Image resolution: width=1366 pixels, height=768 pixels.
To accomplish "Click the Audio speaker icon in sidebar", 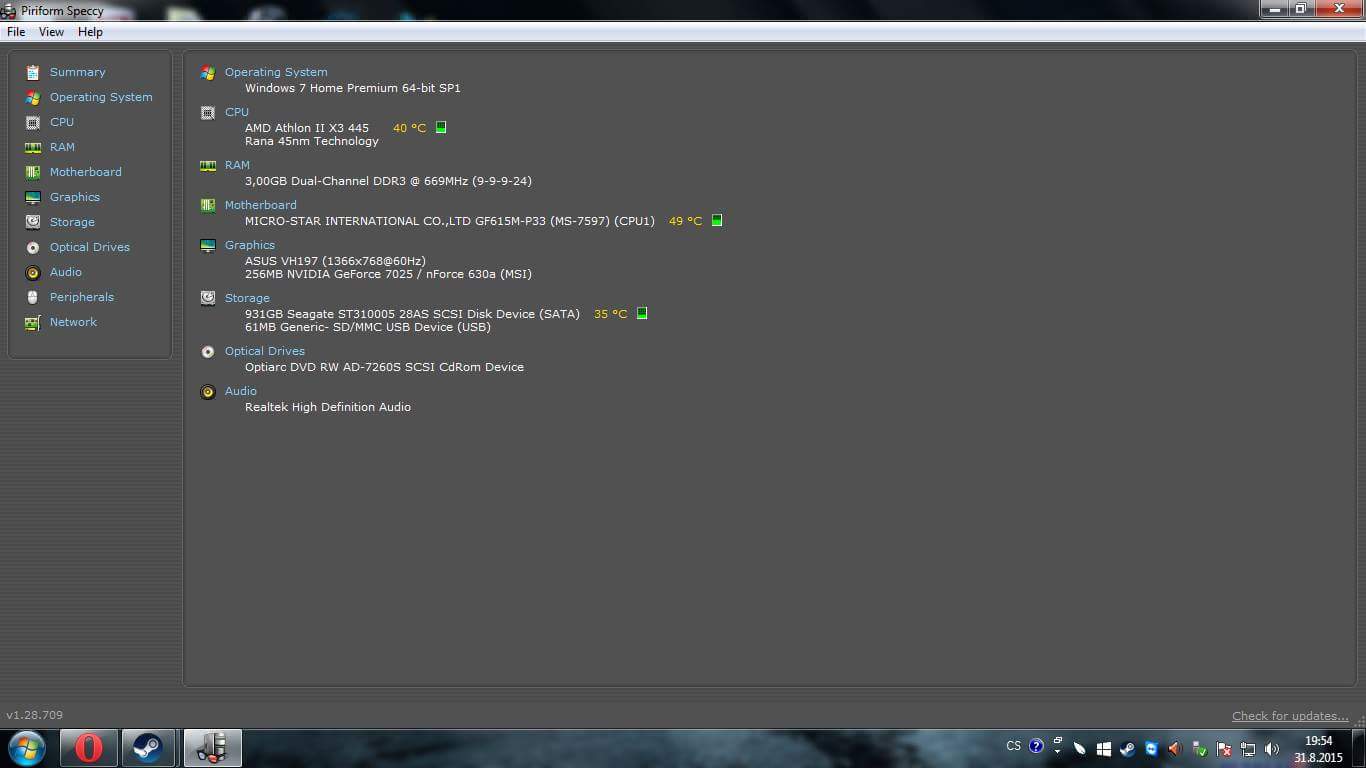I will (x=33, y=272).
